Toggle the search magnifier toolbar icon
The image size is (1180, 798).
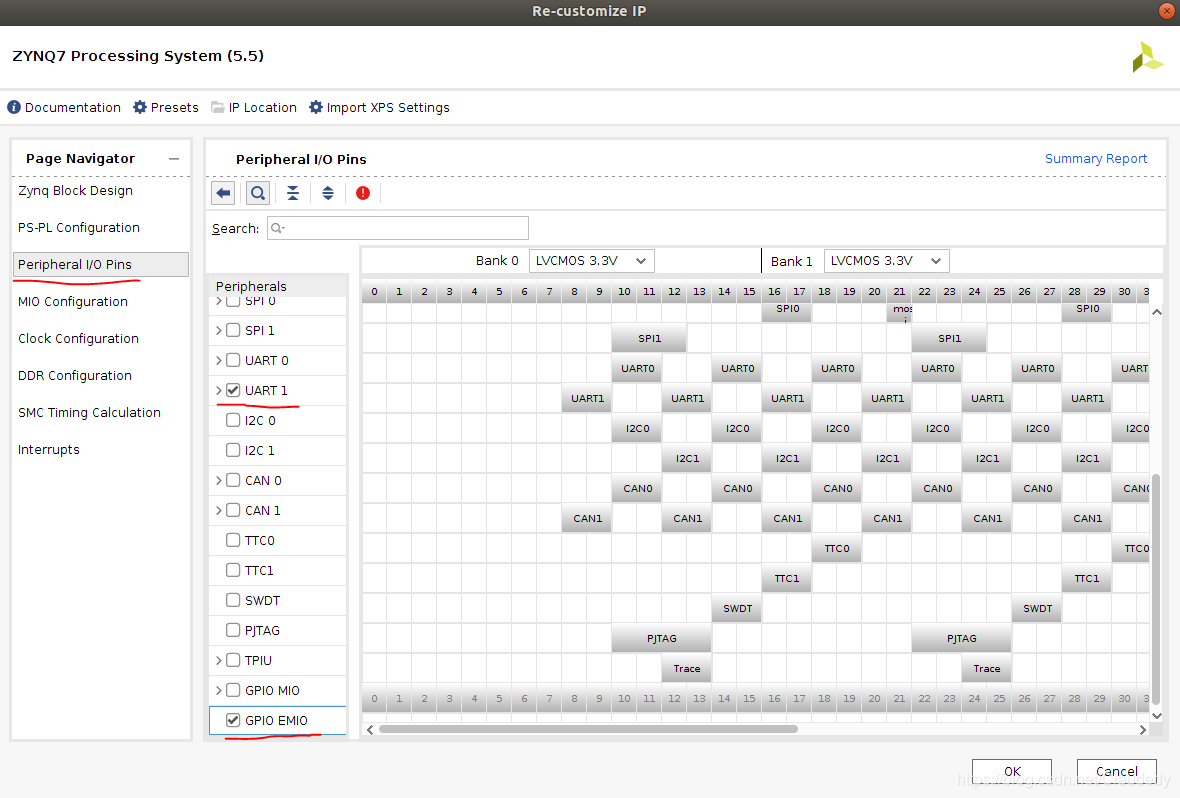tap(257, 193)
